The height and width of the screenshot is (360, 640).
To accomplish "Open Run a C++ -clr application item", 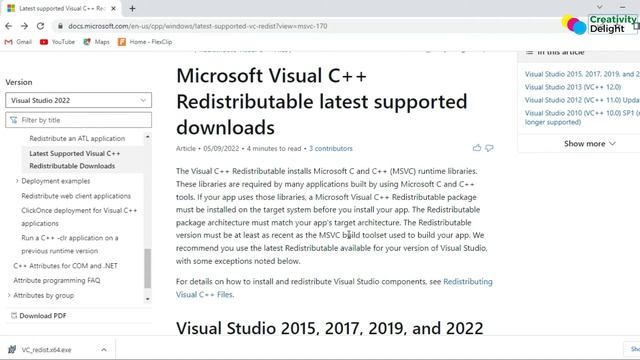I will point(70,244).
